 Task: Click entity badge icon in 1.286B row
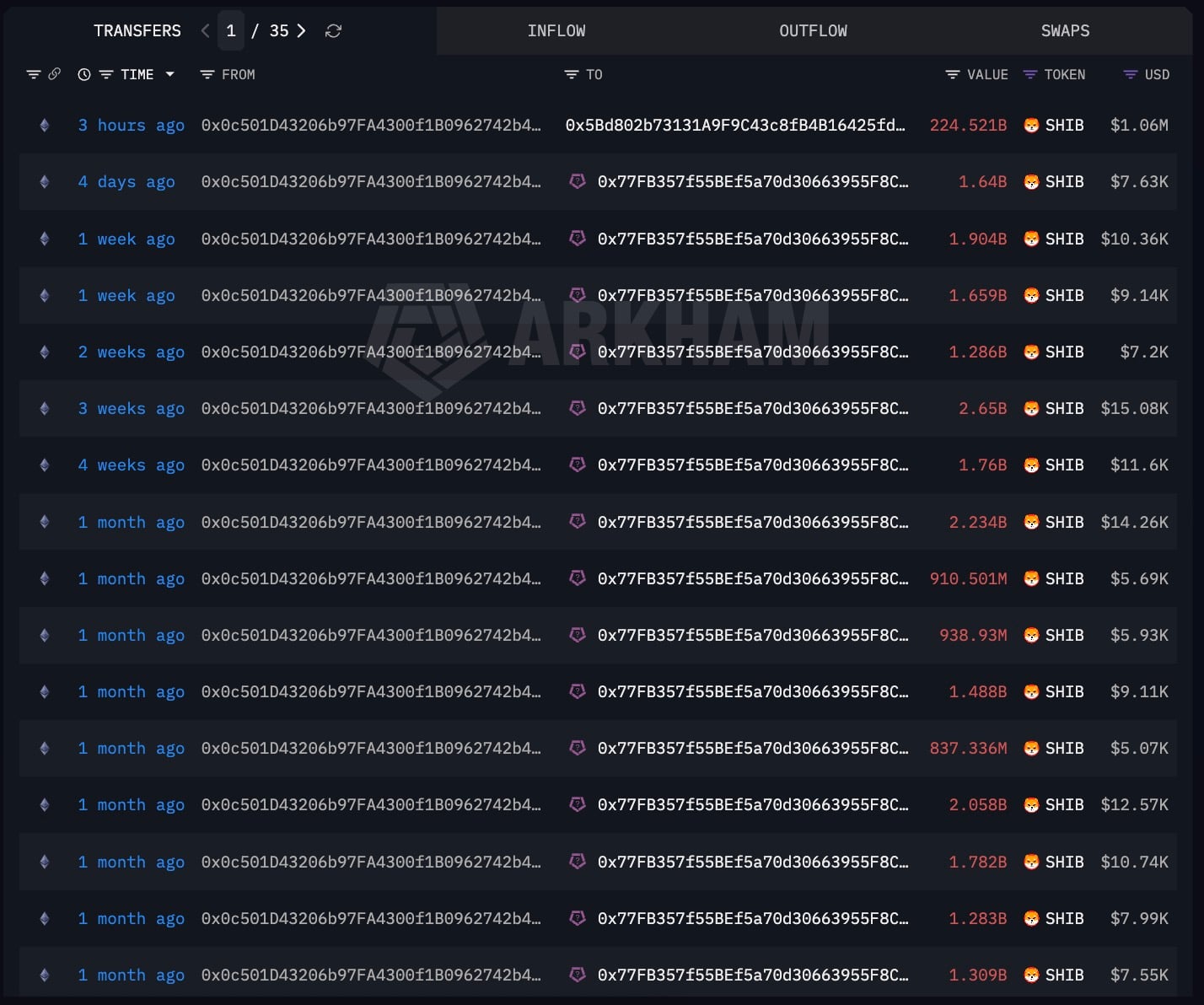[x=578, y=352]
